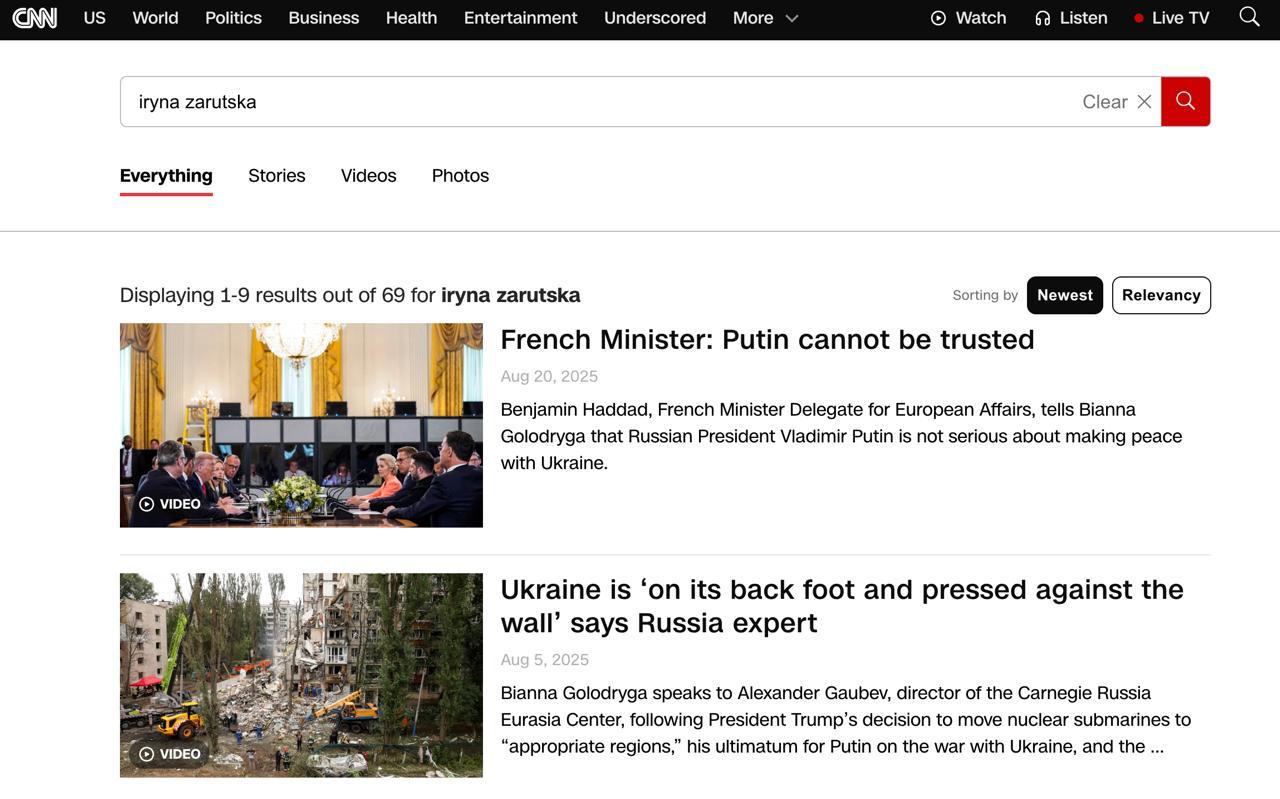Open search via header magnifying glass
Image resolution: width=1280 pixels, height=799 pixels.
click(x=1249, y=17)
